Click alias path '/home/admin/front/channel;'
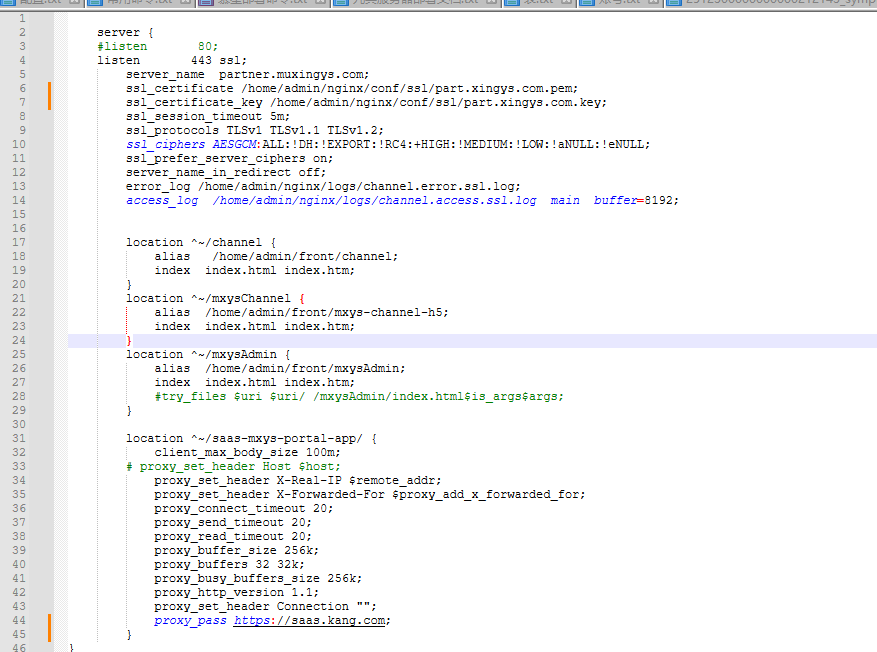877x652 pixels. pyautogui.click(x=305, y=256)
